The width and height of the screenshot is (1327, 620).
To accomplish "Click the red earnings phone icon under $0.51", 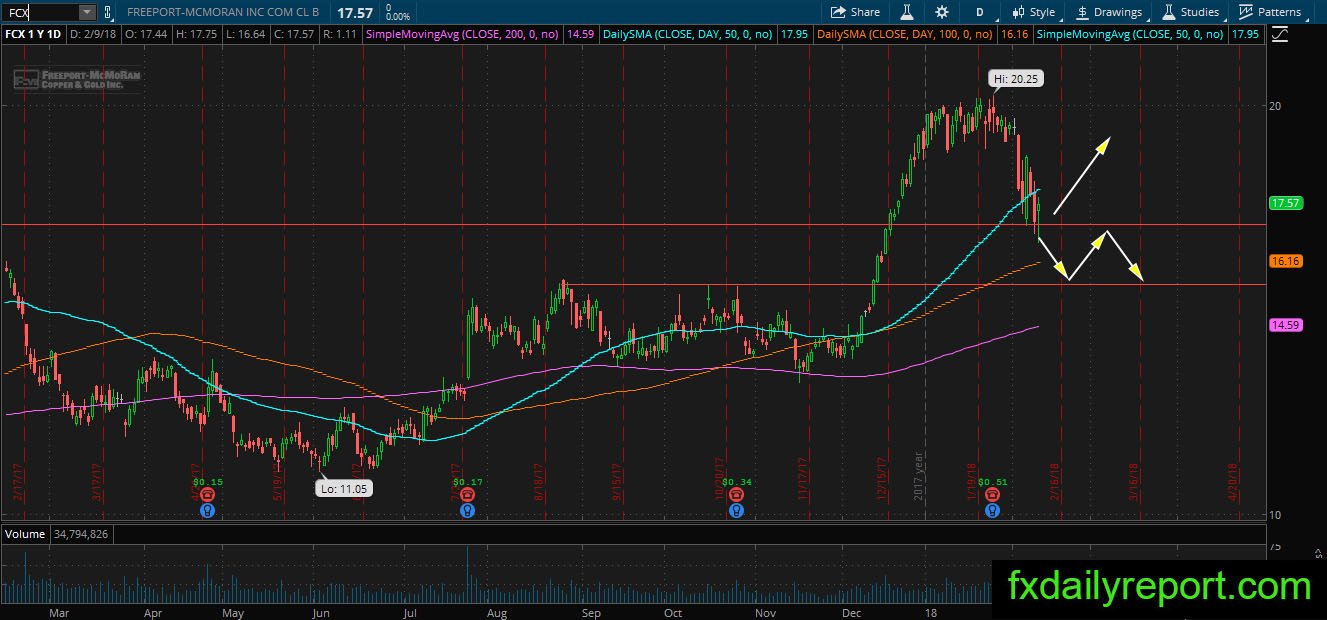I will point(992,495).
